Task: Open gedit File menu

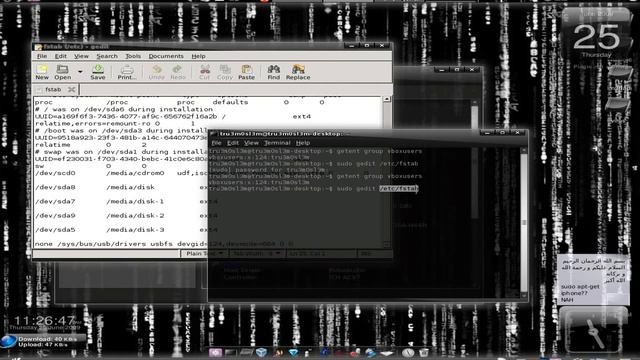Action: pyautogui.click(x=42, y=56)
